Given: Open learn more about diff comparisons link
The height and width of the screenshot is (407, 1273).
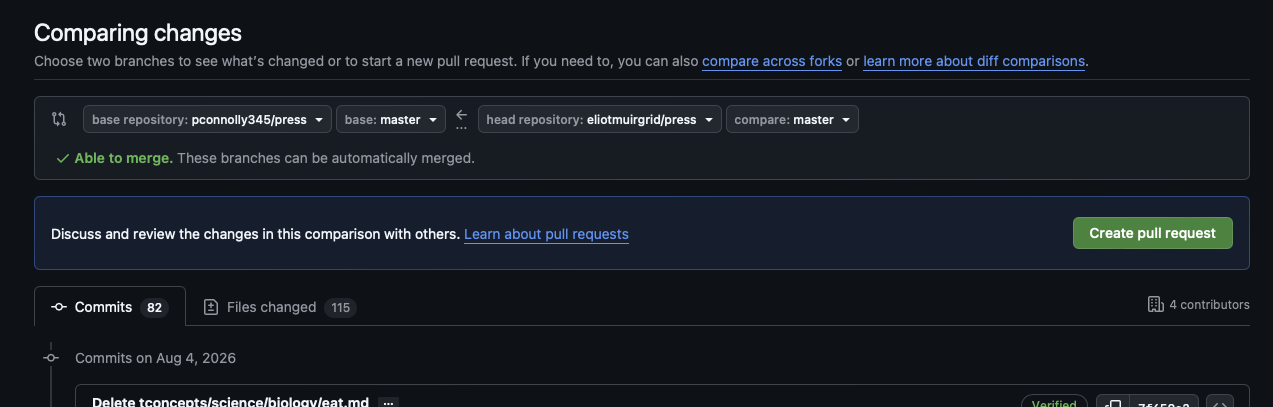Looking at the screenshot, I should click(974, 61).
